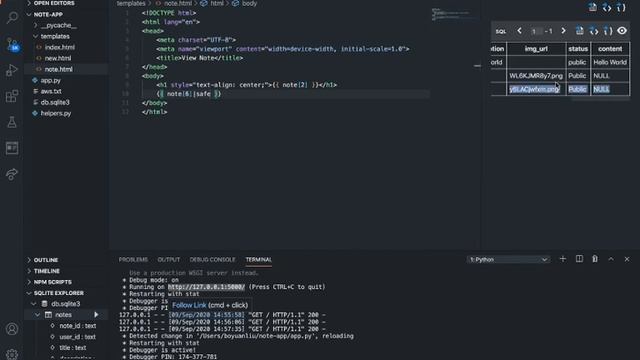The image size is (640, 360).
Task: Open the Testing flask view
Action: (12, 122)
